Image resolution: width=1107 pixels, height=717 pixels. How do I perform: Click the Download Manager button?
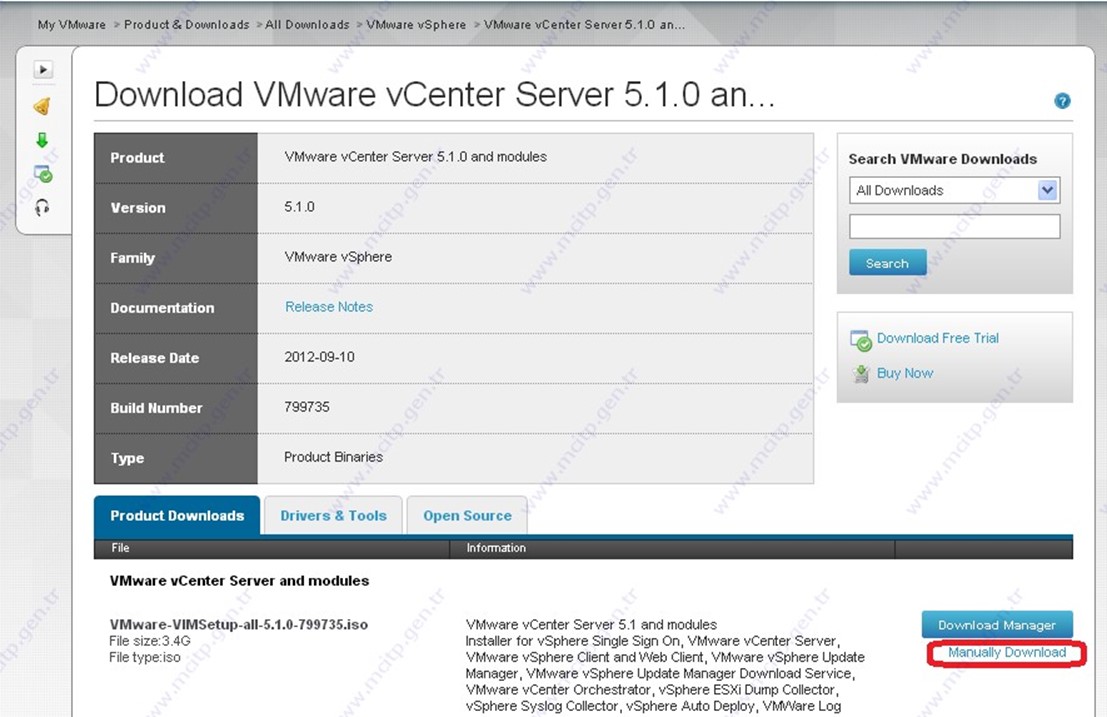997,625
